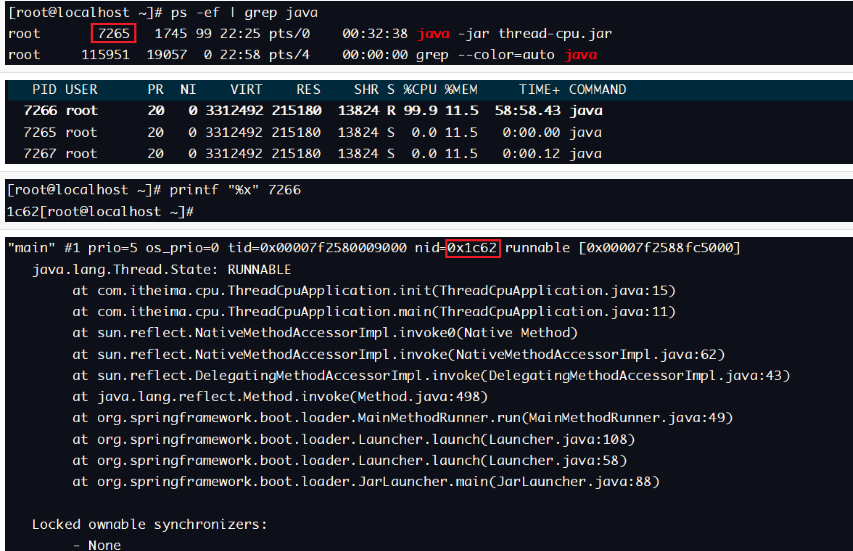Select thread 7266 in the top list

tap(40, 111)
